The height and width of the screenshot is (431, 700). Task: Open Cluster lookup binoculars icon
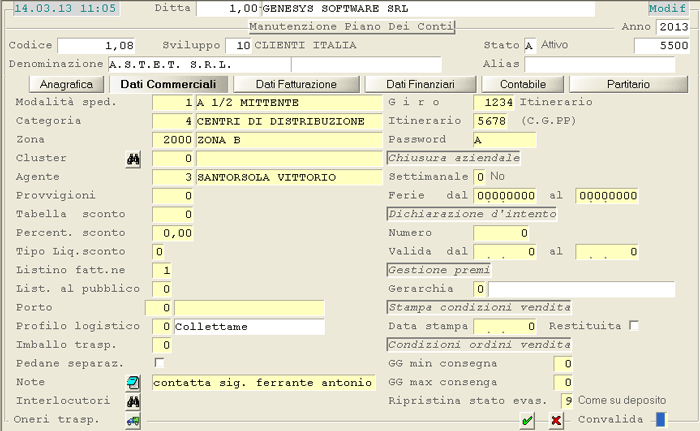pos(132,159)
